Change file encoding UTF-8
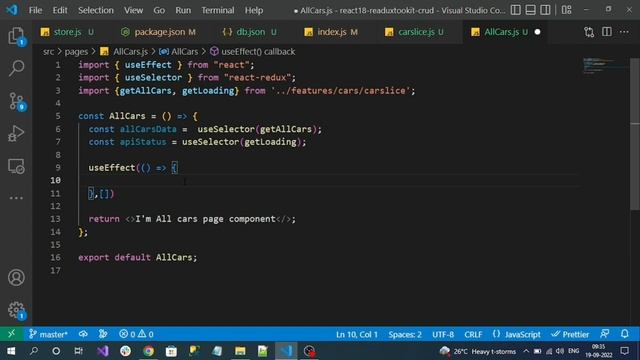 pyautogui.click(x=443, y=334)
